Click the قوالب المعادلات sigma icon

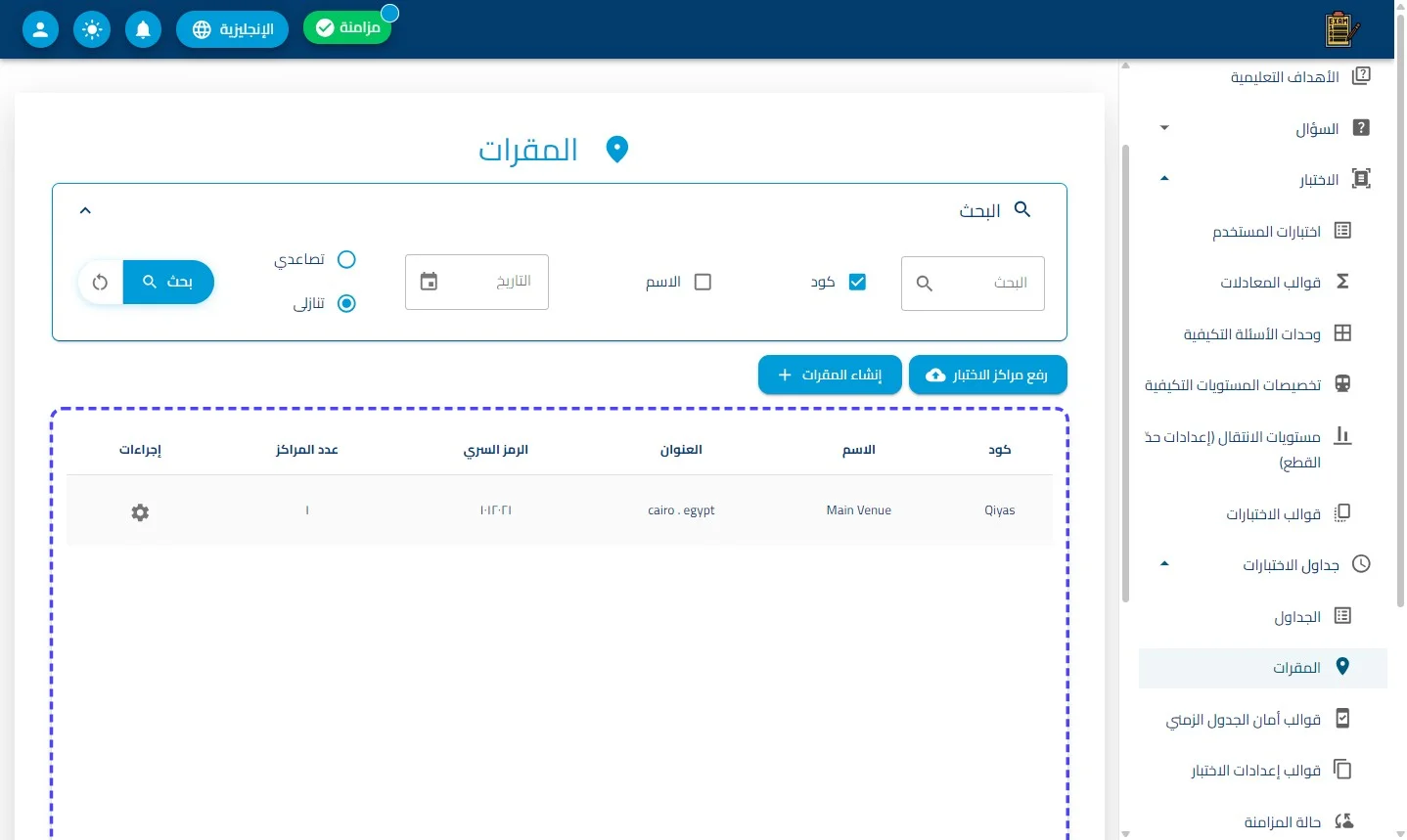(x=1342, y=282)
